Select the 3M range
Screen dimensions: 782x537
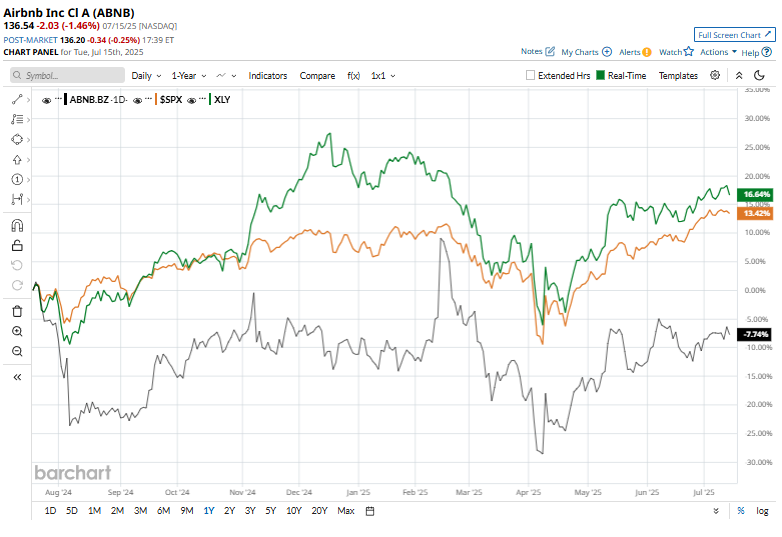141,511
